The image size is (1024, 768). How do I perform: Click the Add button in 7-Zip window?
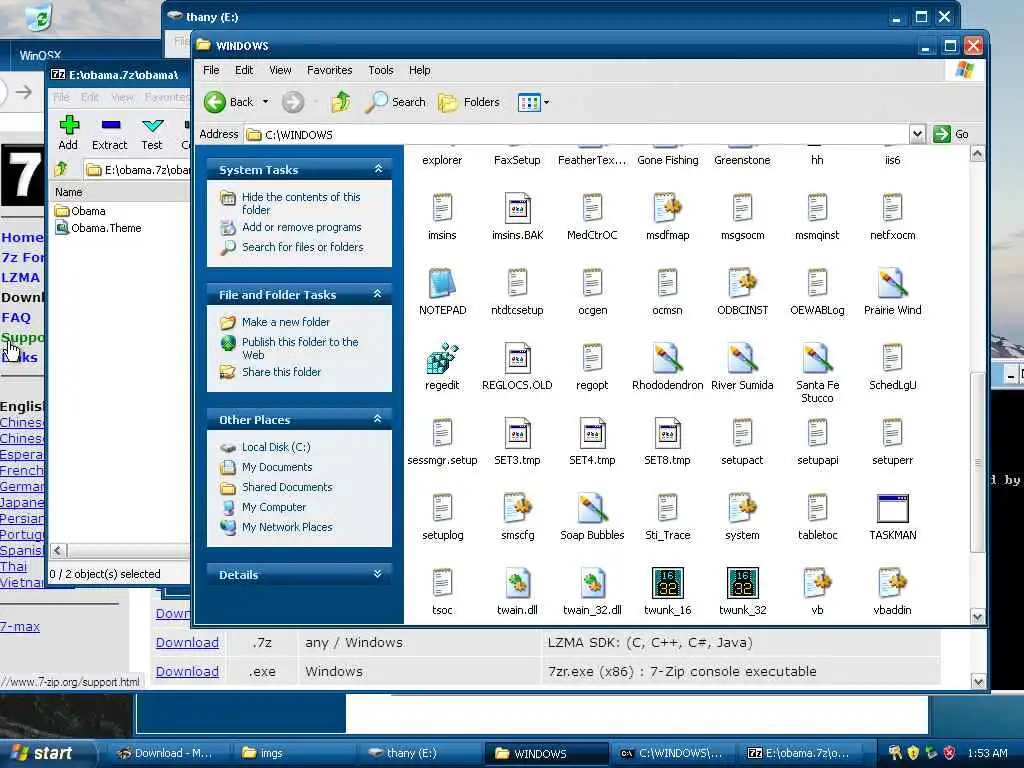pyautogui.click(x=68, y=133)
